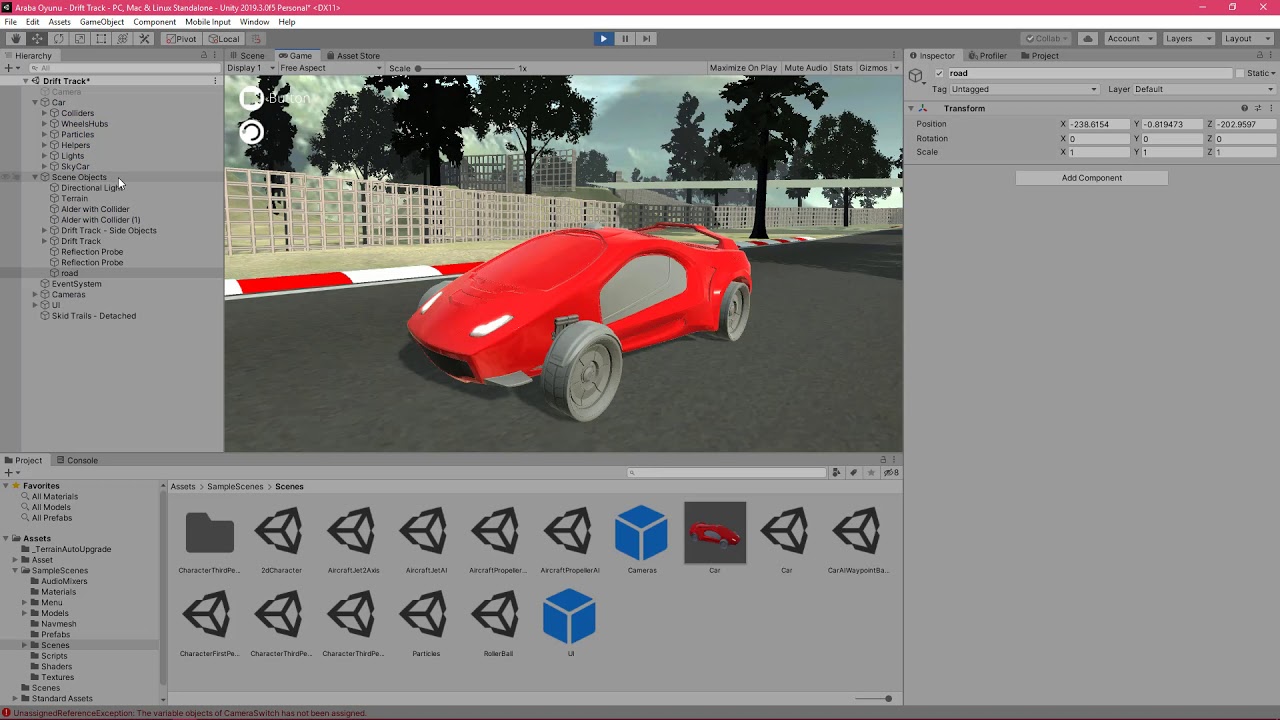Collapse the Scene Objects node
Viewport: 1280px width, 720px height.
tap(35, 177)
